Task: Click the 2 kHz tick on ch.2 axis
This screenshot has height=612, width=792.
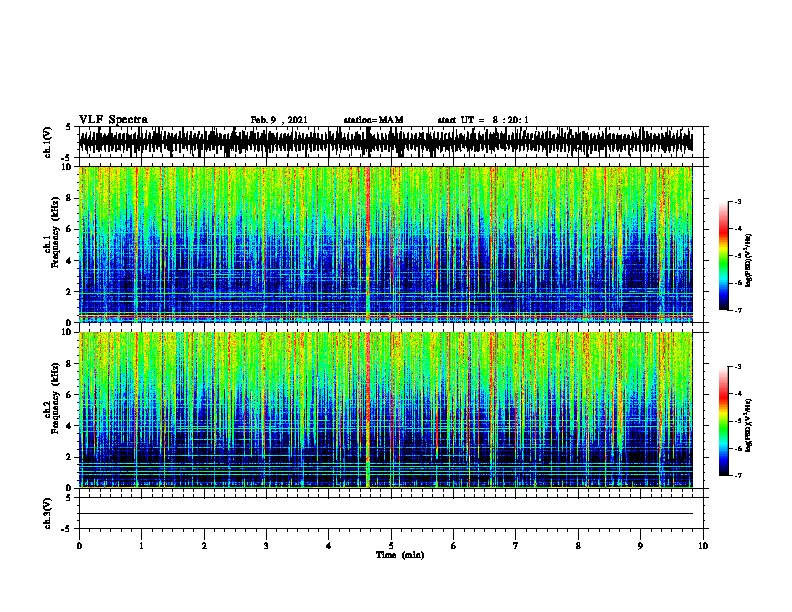Action: pyautogui.click(x=69, y=457)
